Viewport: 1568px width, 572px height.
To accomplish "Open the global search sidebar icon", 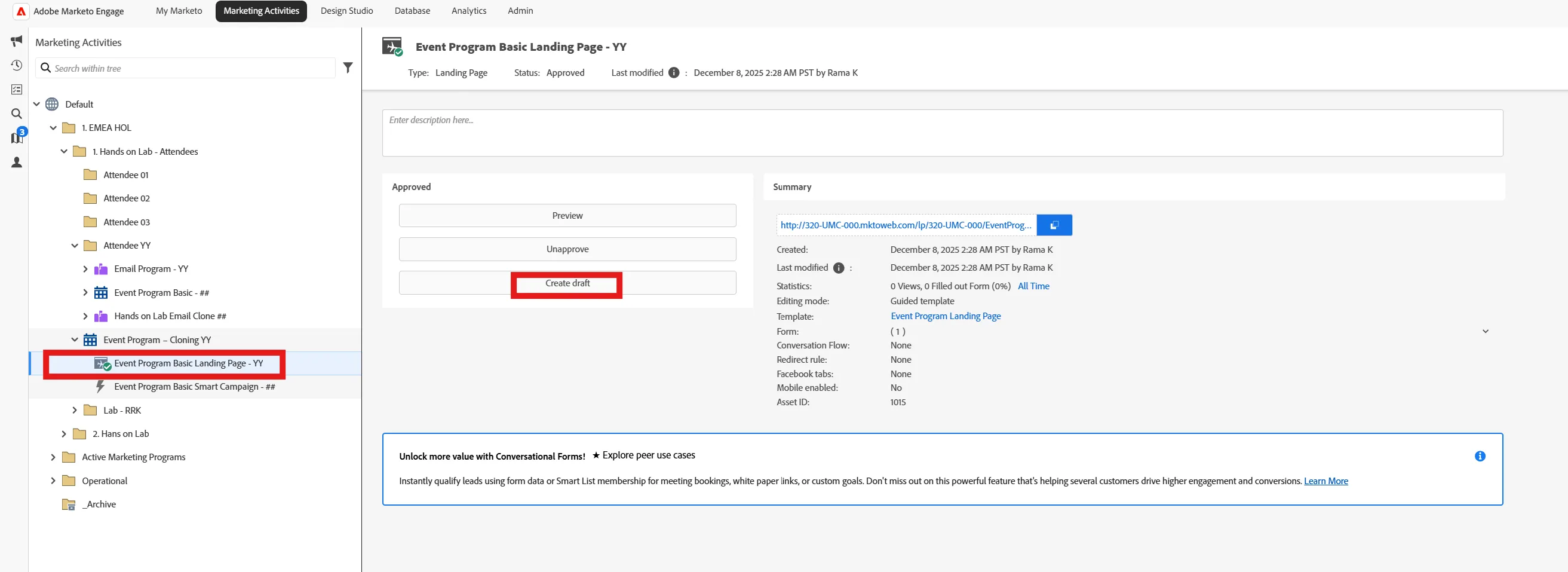I will pyautogui.click(x=17, y=114).
